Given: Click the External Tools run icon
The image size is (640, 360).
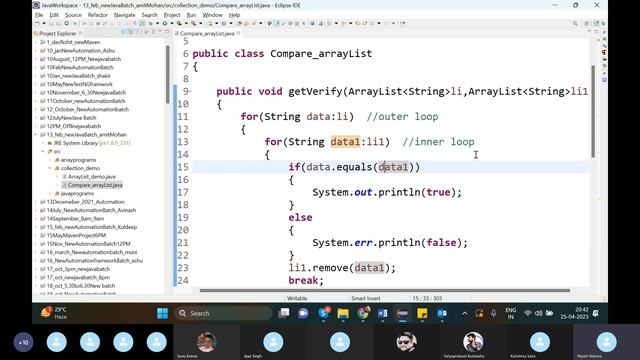Looking at the screenshot, I should point(193,23).
